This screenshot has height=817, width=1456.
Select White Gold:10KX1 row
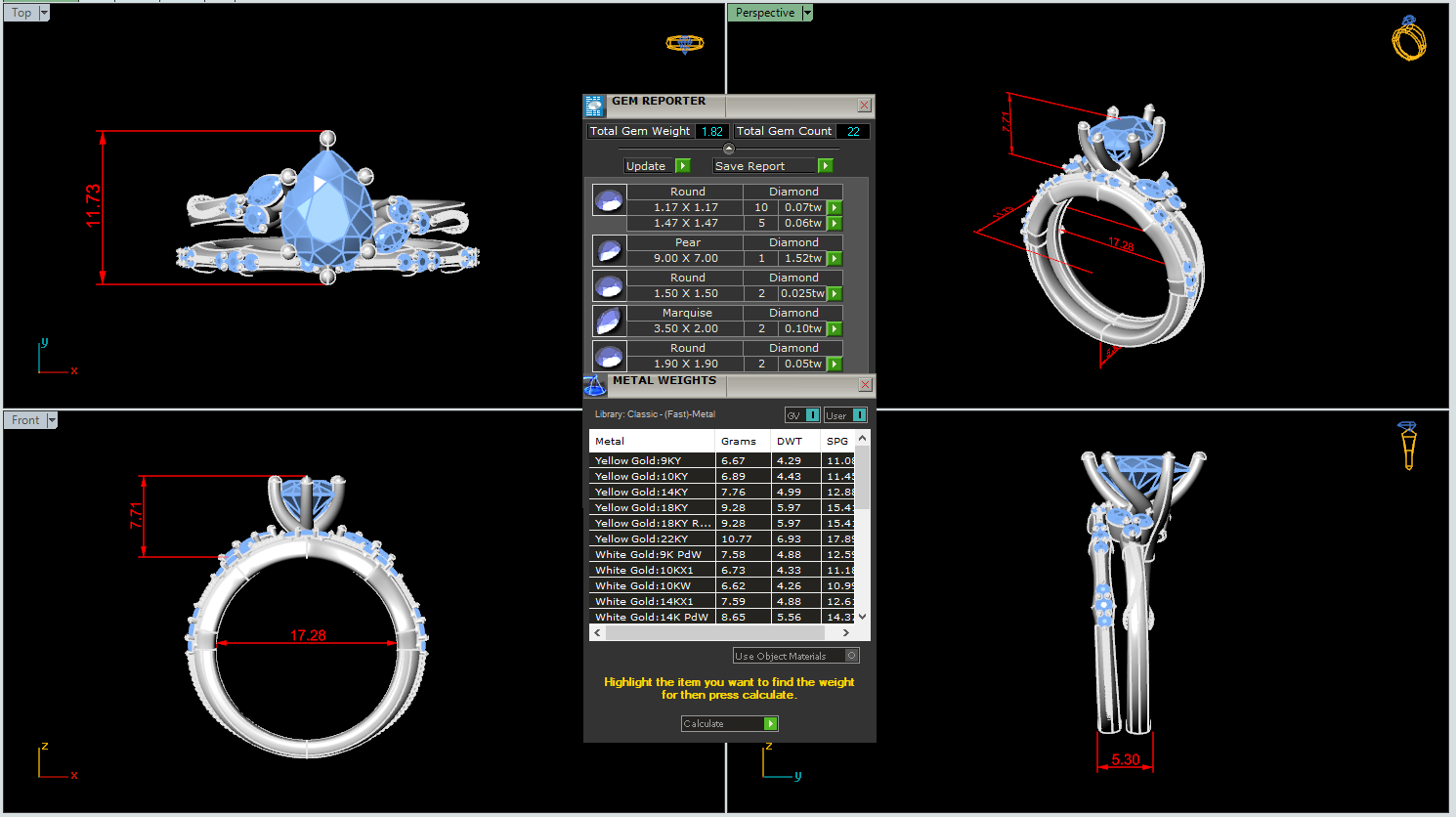722,570
